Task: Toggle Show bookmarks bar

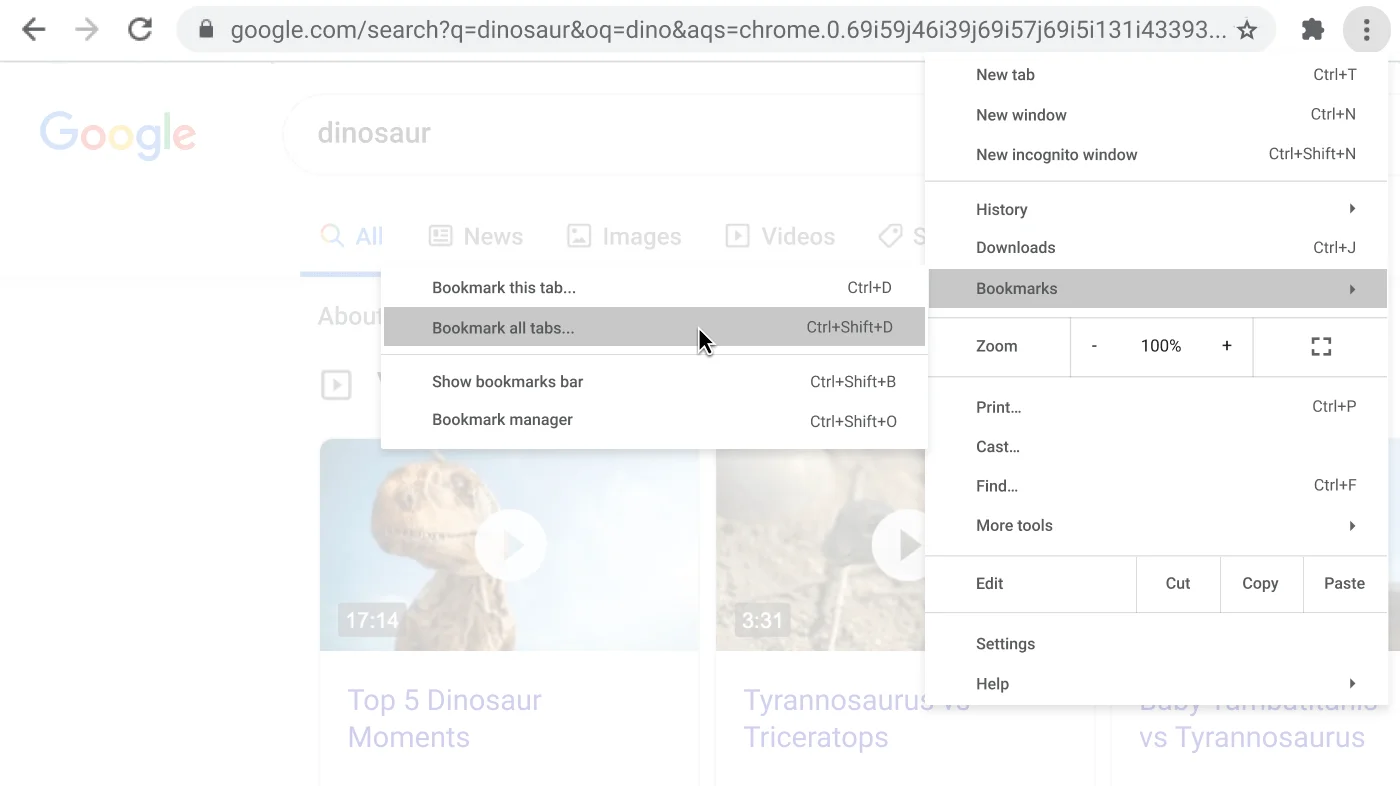Action: click(507, 381)
